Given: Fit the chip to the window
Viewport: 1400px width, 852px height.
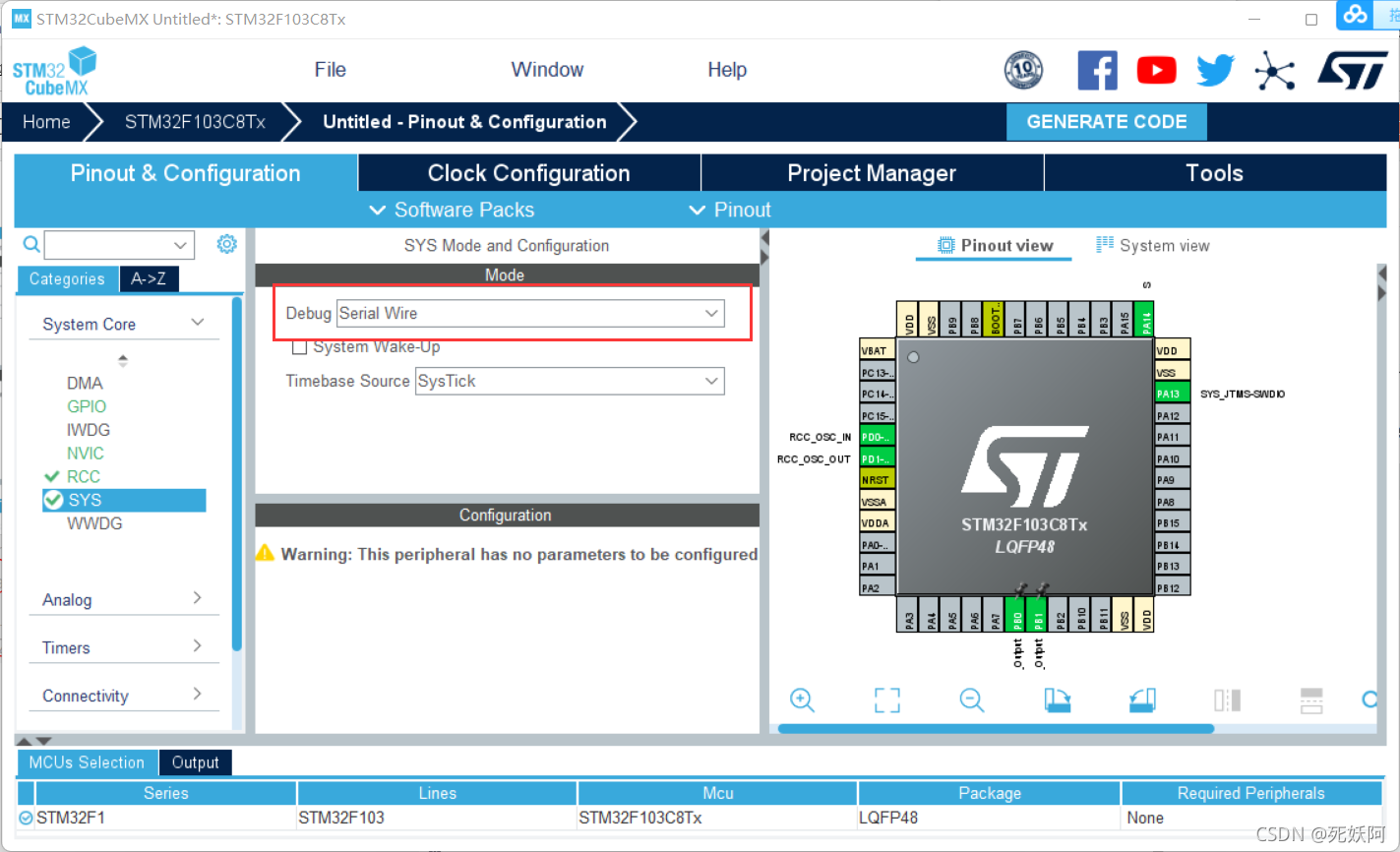Looking at the screenshot, I should (x=887, y=700).
